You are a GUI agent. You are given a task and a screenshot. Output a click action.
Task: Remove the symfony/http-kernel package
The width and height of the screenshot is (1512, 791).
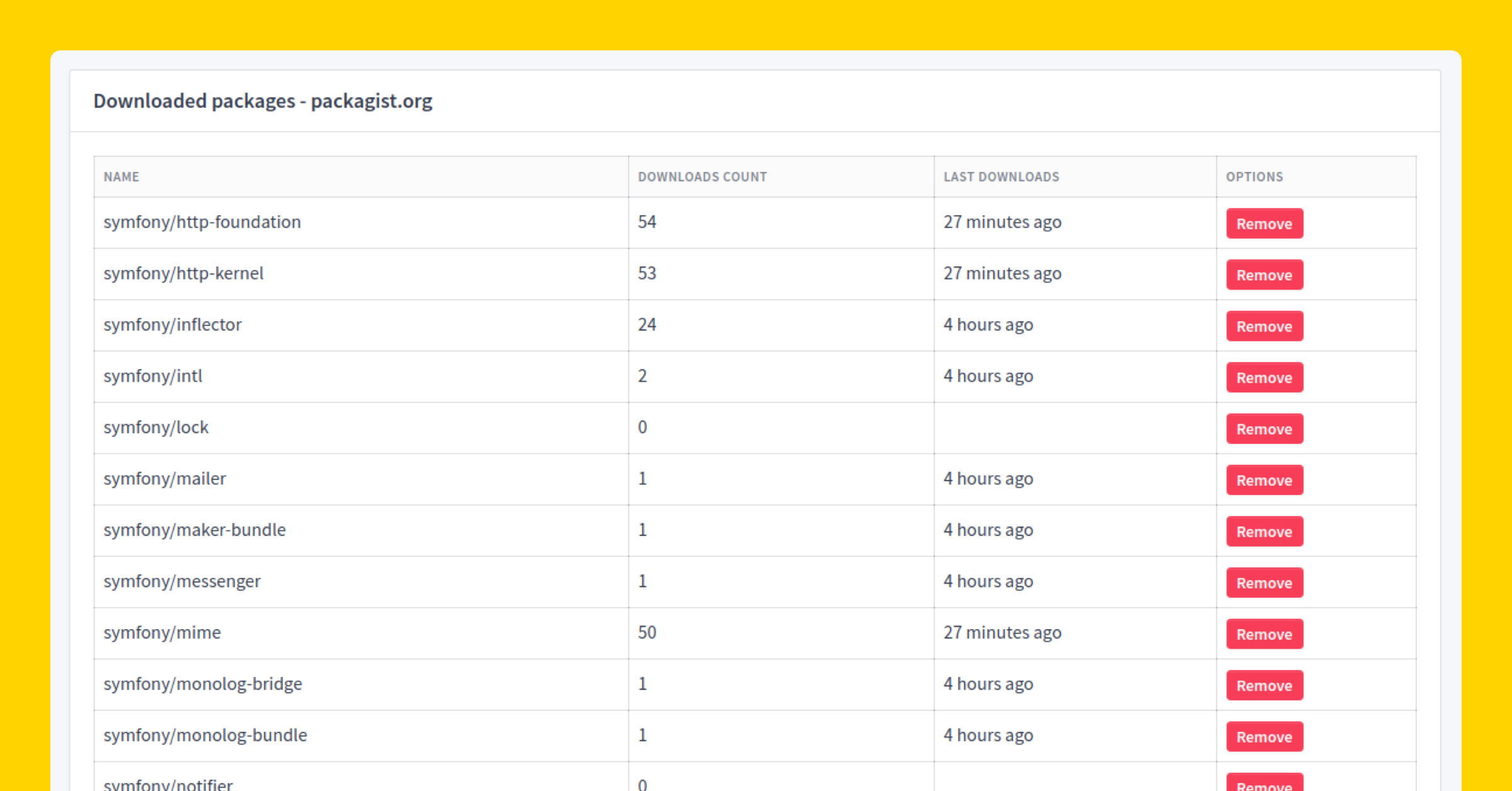[x=1264, y=275]
